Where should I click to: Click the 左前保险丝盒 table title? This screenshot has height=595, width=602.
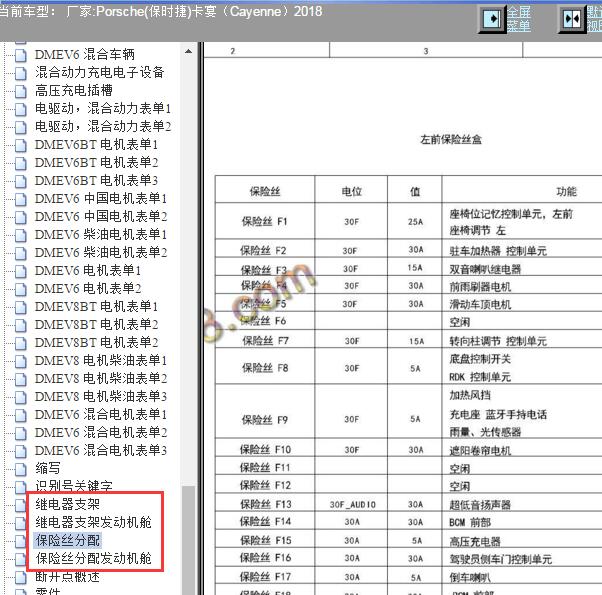(451, 140)
